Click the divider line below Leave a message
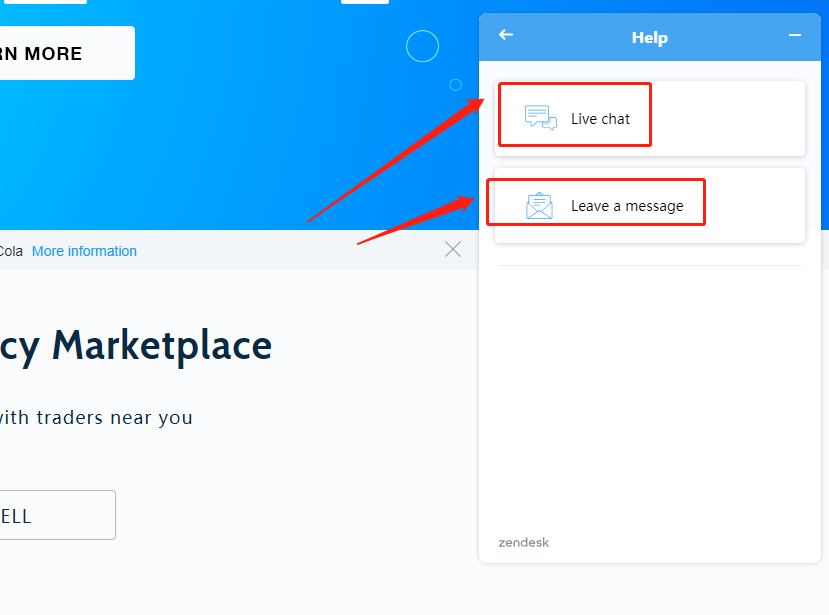The height and width of the screenshot is (615, 829). (650, 266)
